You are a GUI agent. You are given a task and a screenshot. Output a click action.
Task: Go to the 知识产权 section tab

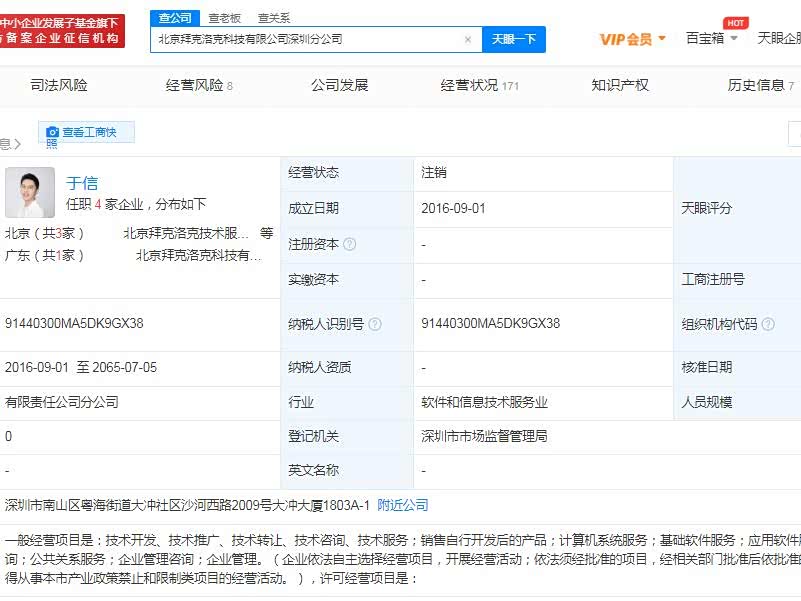620,86
